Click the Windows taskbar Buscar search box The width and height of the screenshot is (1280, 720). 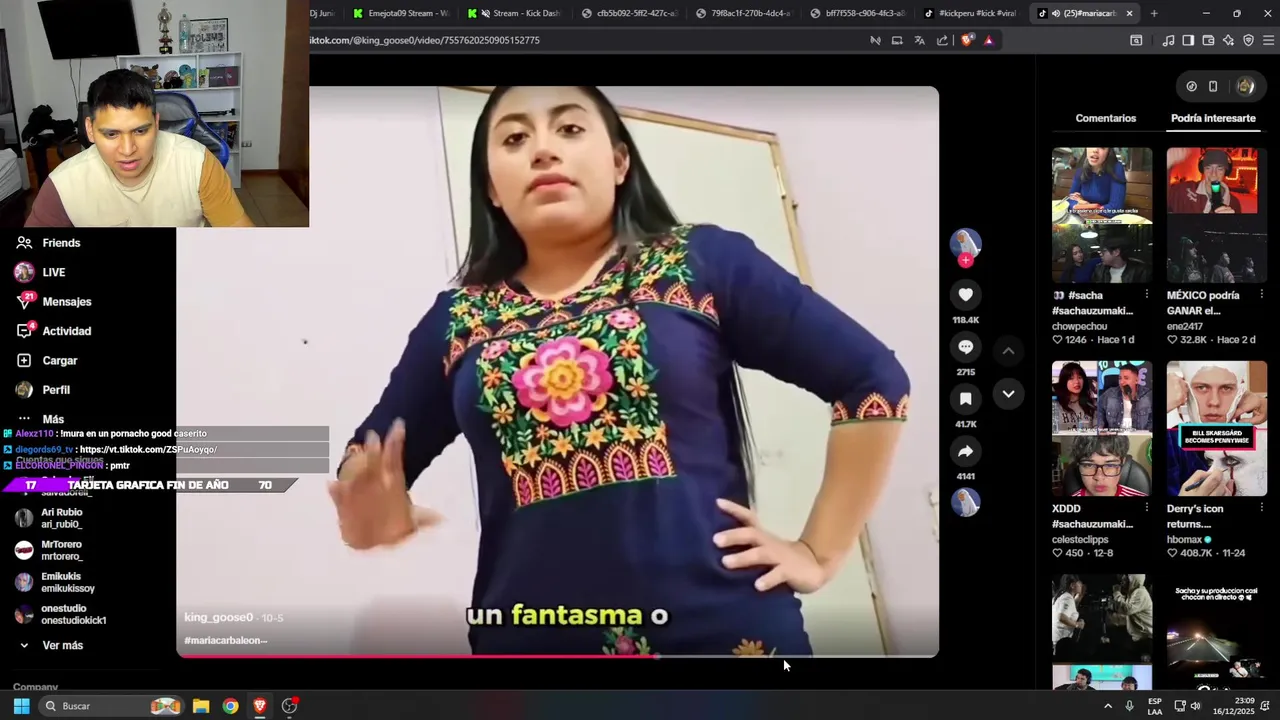pyautogui.click(x=112, y=706)
